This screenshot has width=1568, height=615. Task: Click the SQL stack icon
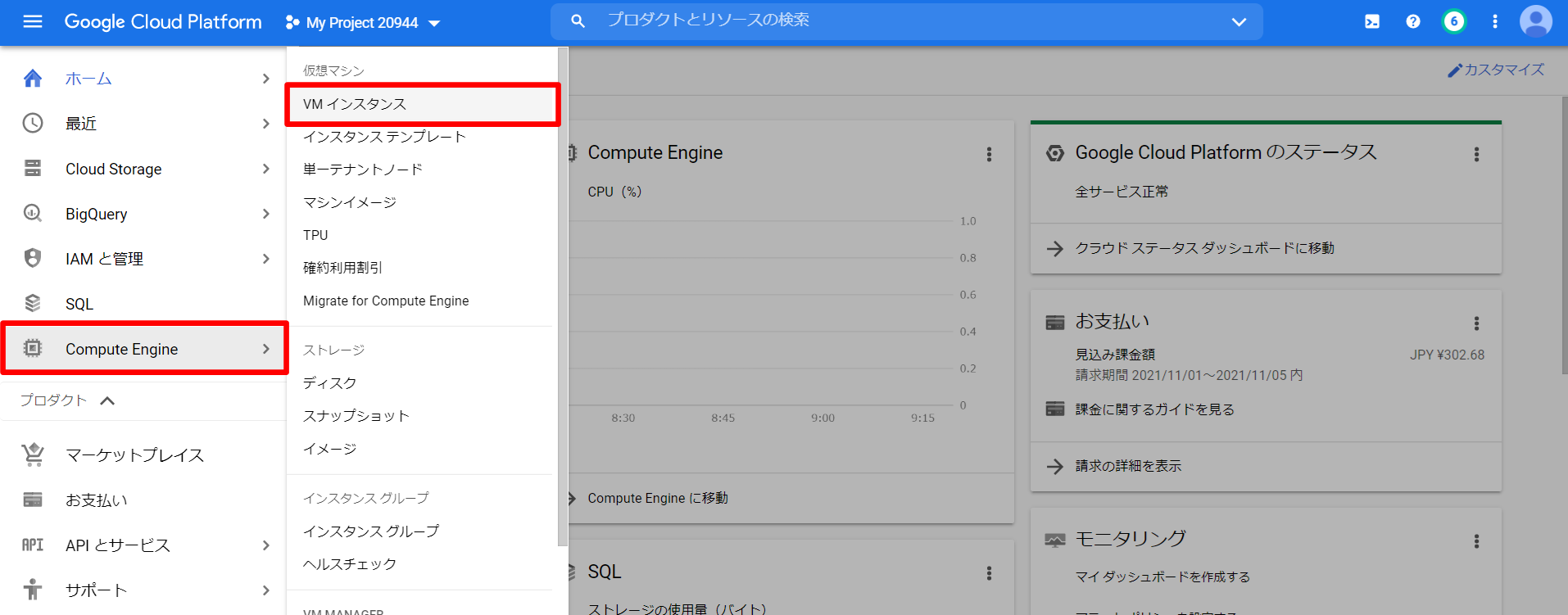[x=33, y=303]
